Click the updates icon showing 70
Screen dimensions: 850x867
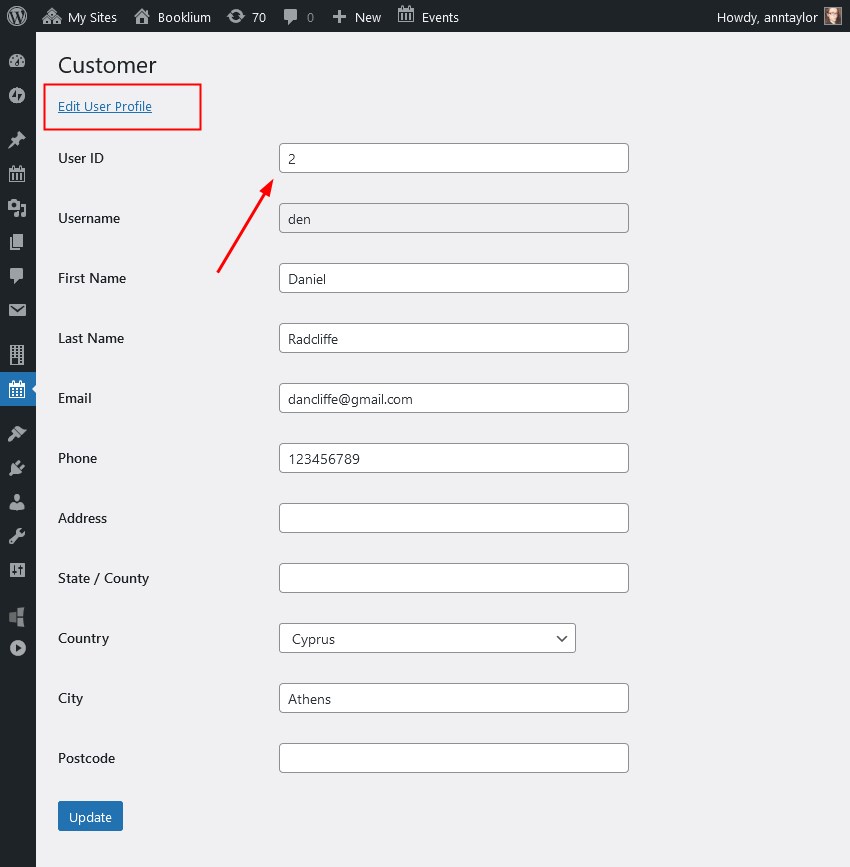coord(247,17)
